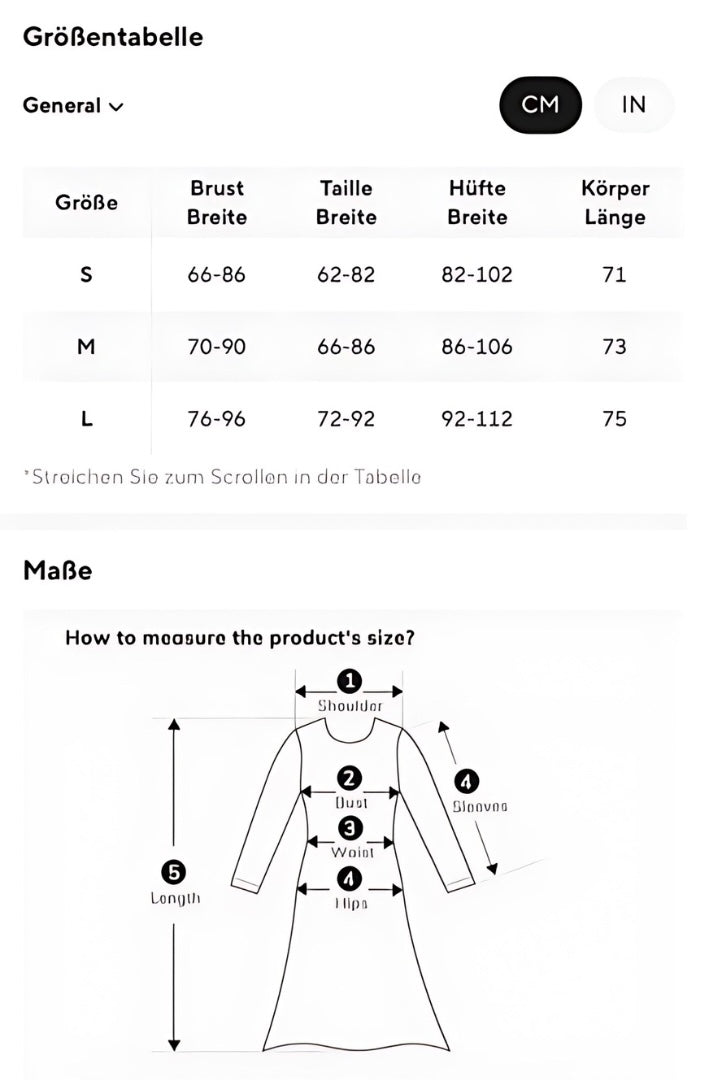Screen dimensions: 709x1080
Task: Click the Taille Breite column header
Action: [x=346, y=202]
